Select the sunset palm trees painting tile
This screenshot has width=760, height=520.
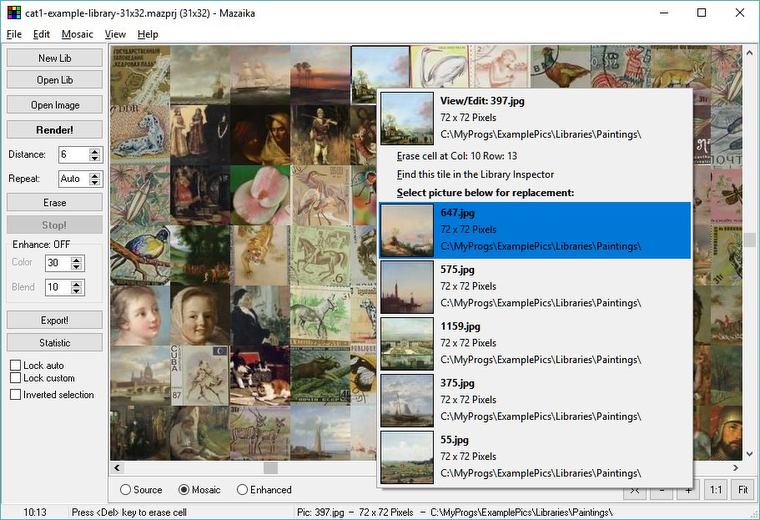[320, 75]
